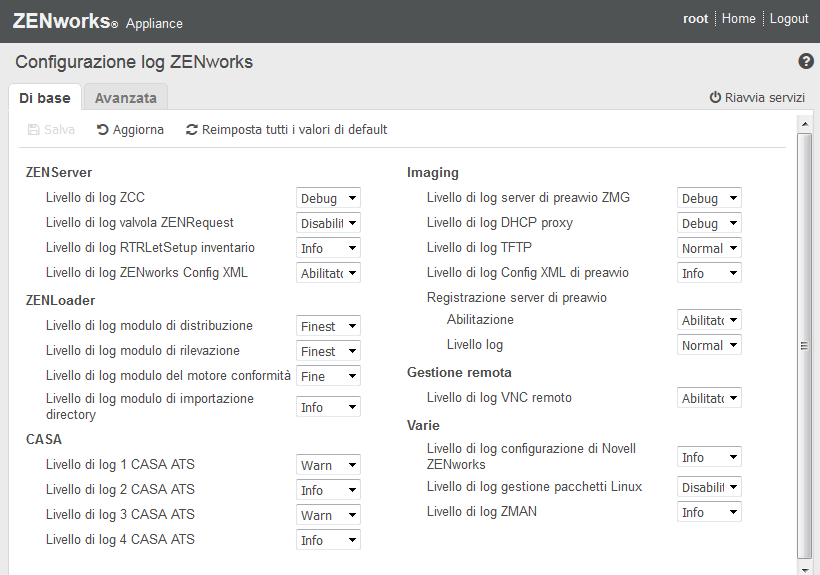Open the ZCC log level dropdown
820x575 pixels.
click(328, 198)
